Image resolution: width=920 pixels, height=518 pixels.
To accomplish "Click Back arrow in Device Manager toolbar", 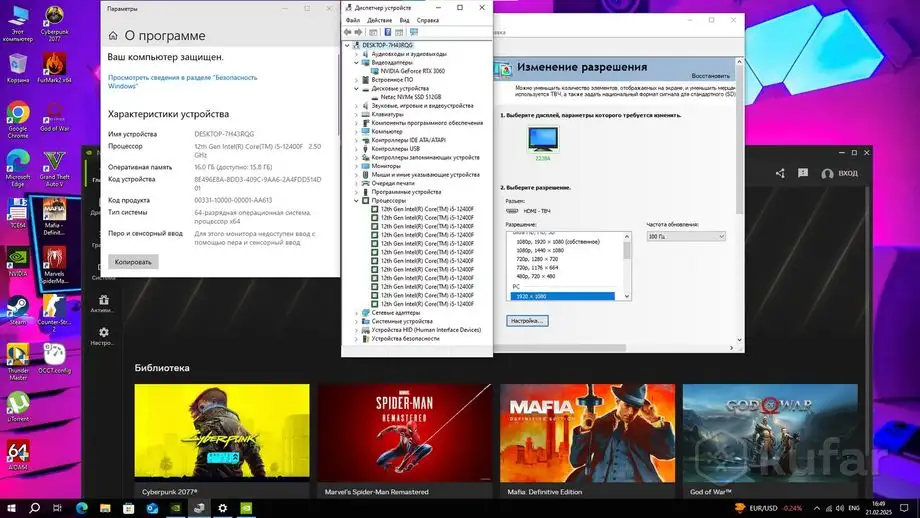I will point(347,32).
